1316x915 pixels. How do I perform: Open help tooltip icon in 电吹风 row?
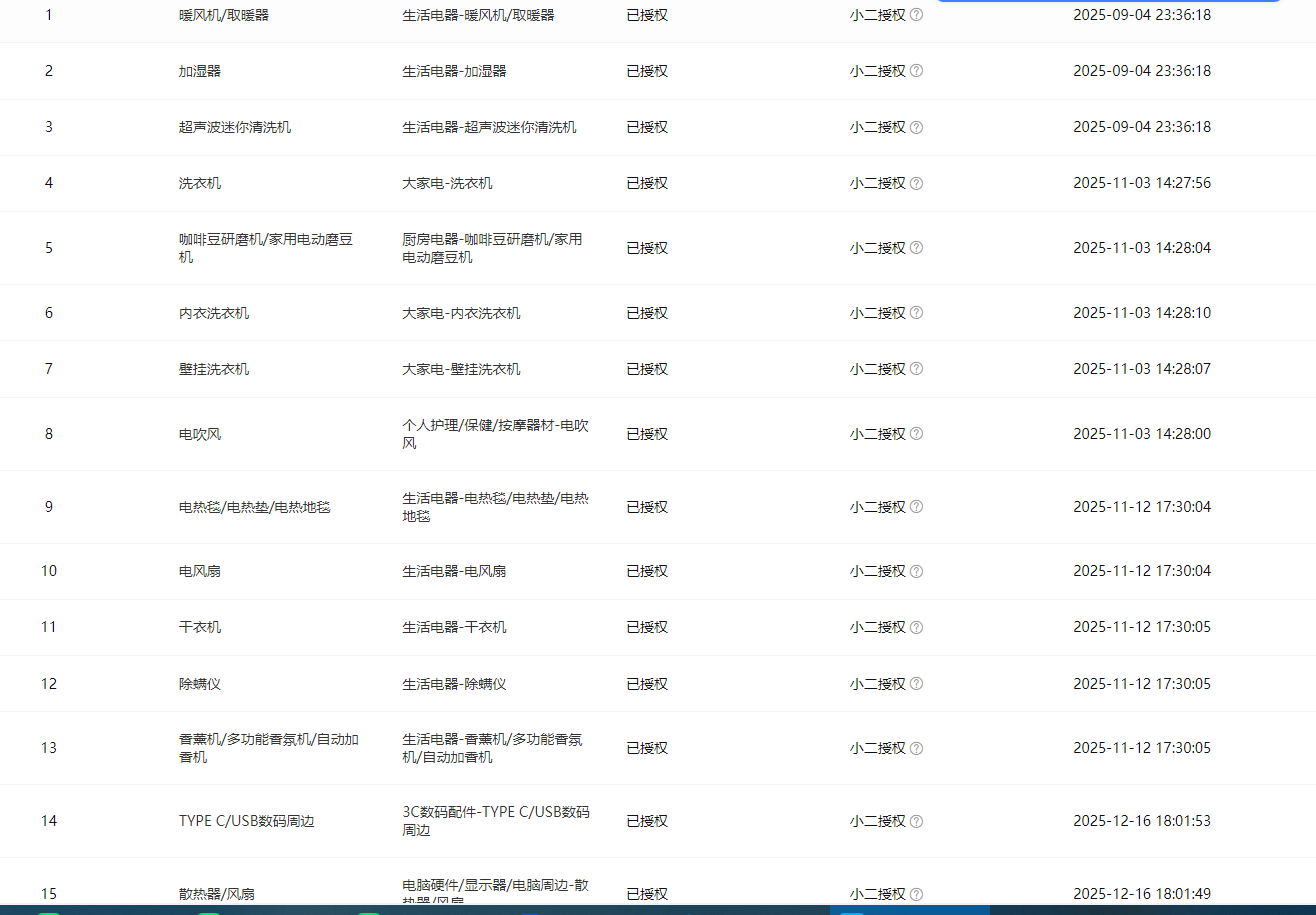point(916,434)
